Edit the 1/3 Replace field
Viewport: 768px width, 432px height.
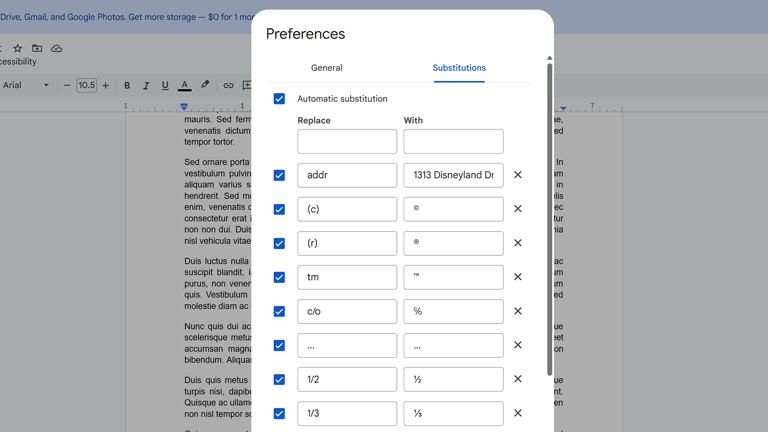(347, 413)
